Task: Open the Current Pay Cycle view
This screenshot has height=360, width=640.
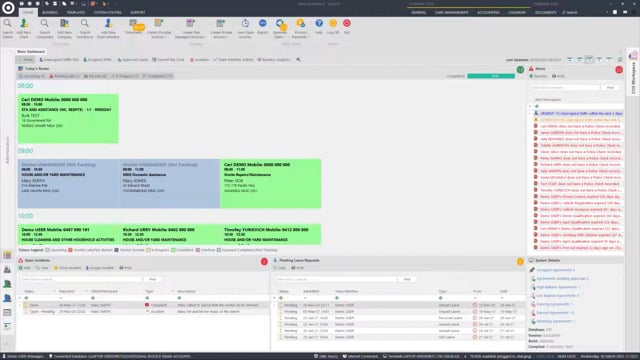Action: point(168,60)
